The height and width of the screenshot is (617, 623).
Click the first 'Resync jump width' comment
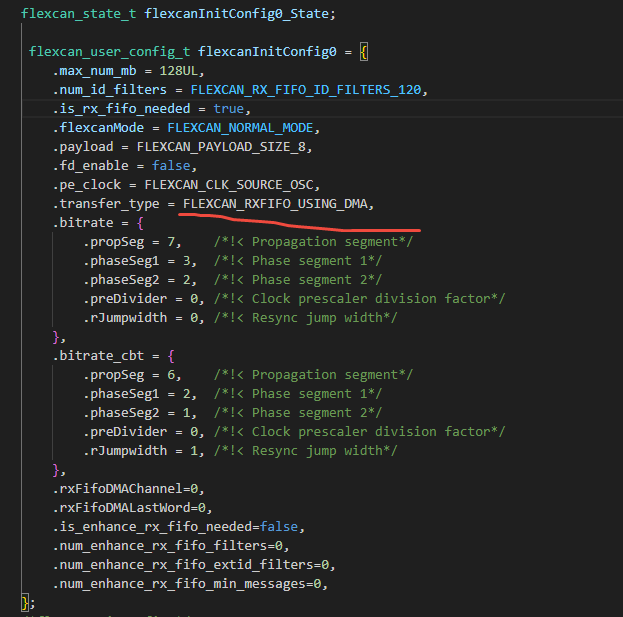[306, 318]
